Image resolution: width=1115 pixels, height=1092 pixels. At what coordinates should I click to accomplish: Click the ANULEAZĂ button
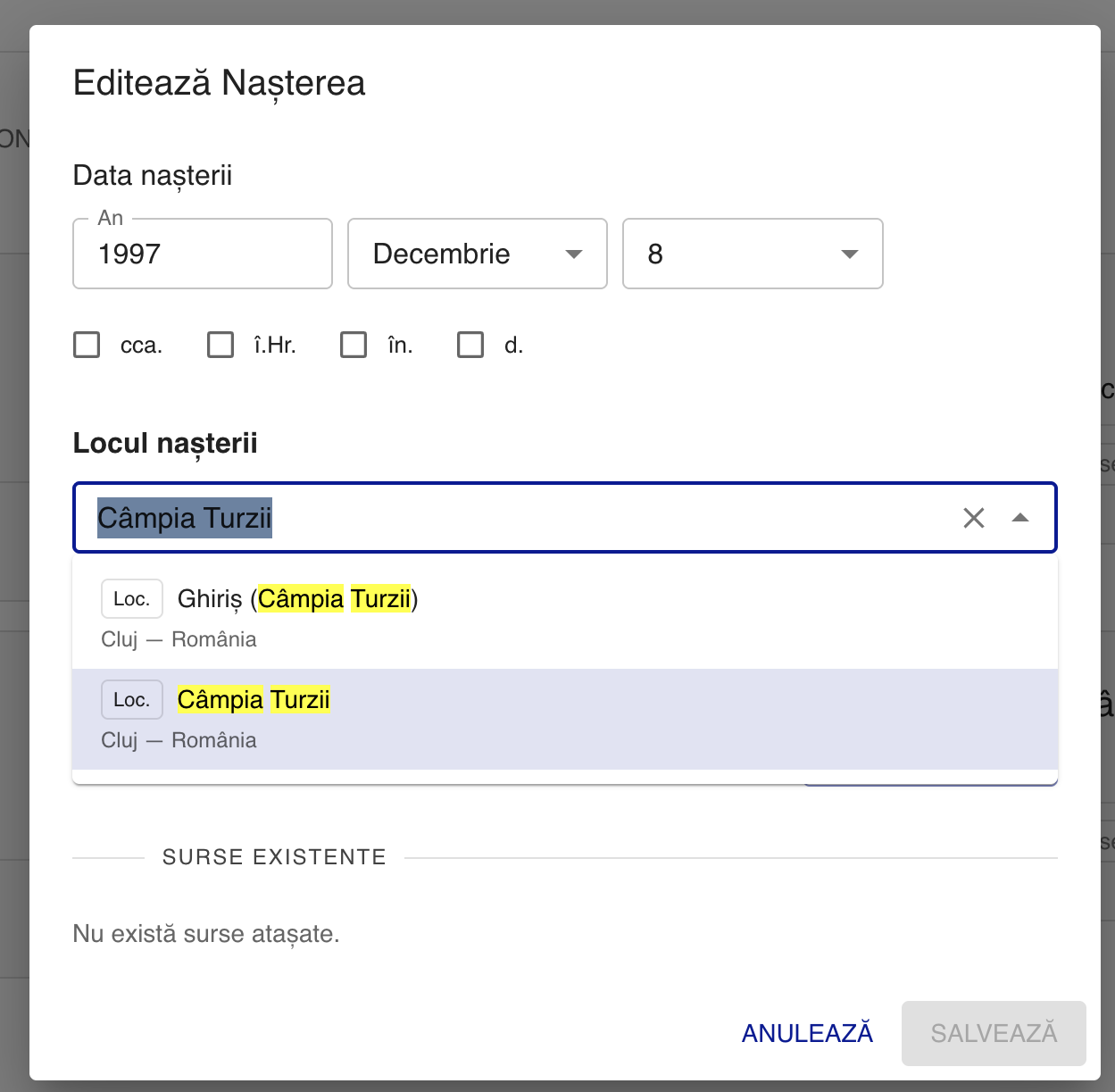coord(806,1033)
